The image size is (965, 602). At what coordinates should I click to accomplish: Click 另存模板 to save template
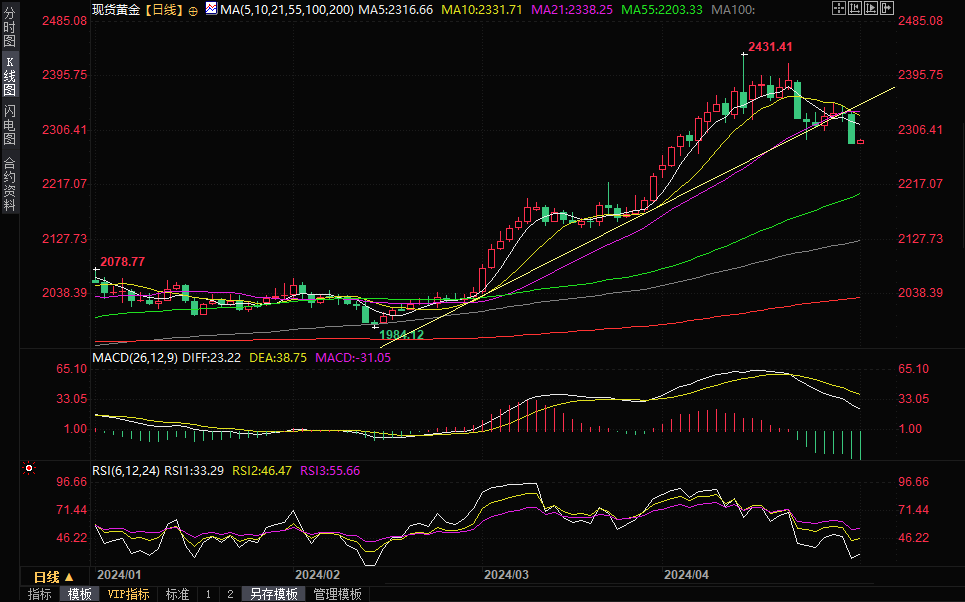274,594
